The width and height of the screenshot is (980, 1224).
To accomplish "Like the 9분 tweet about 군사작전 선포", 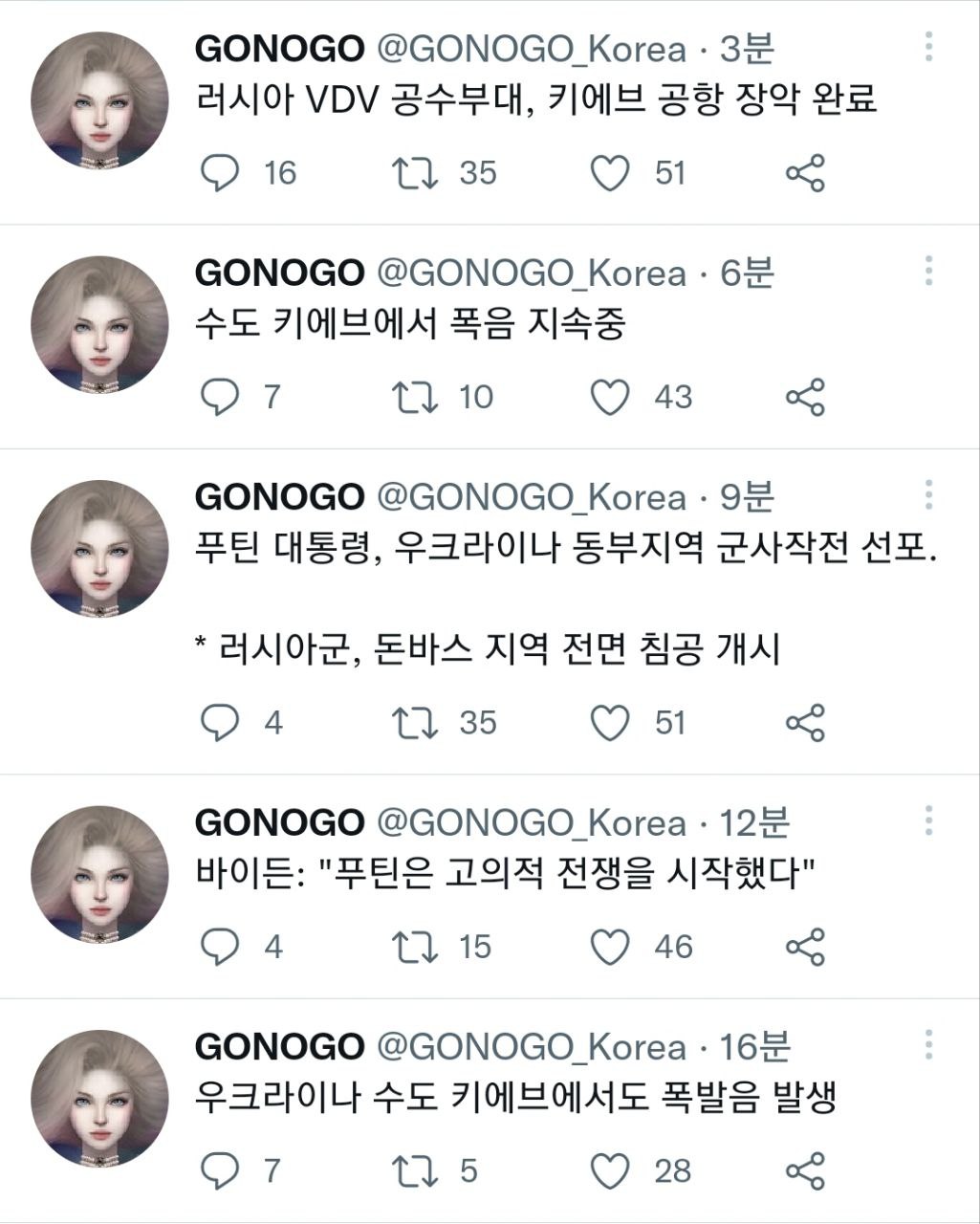I will pos(610,722).
